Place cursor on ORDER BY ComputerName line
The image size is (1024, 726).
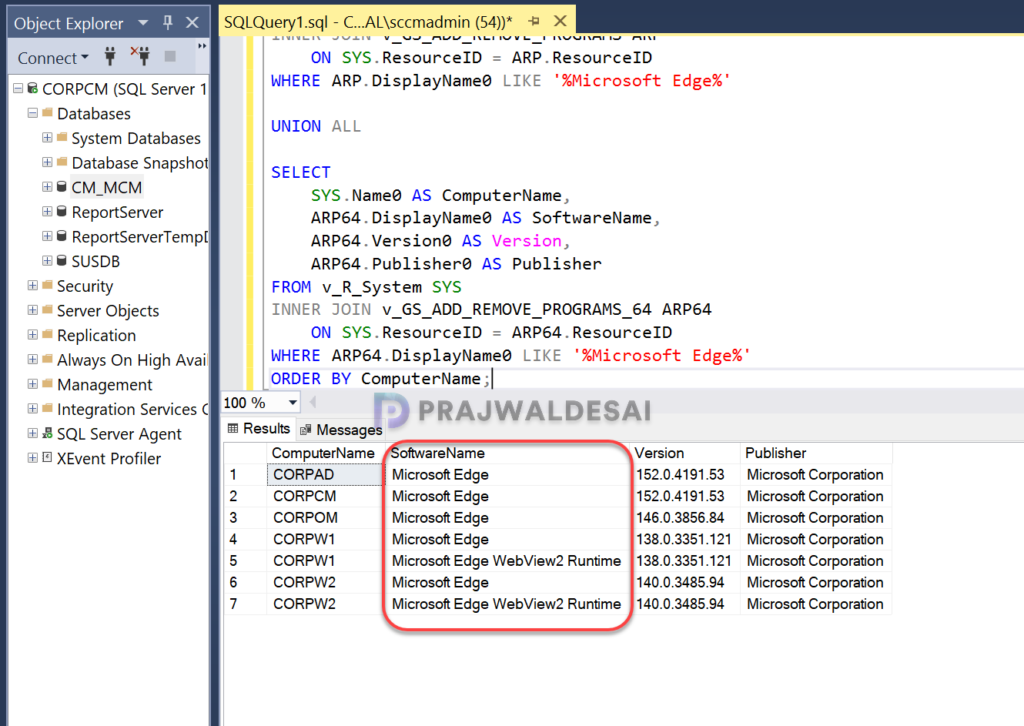(x=380, y=379)
